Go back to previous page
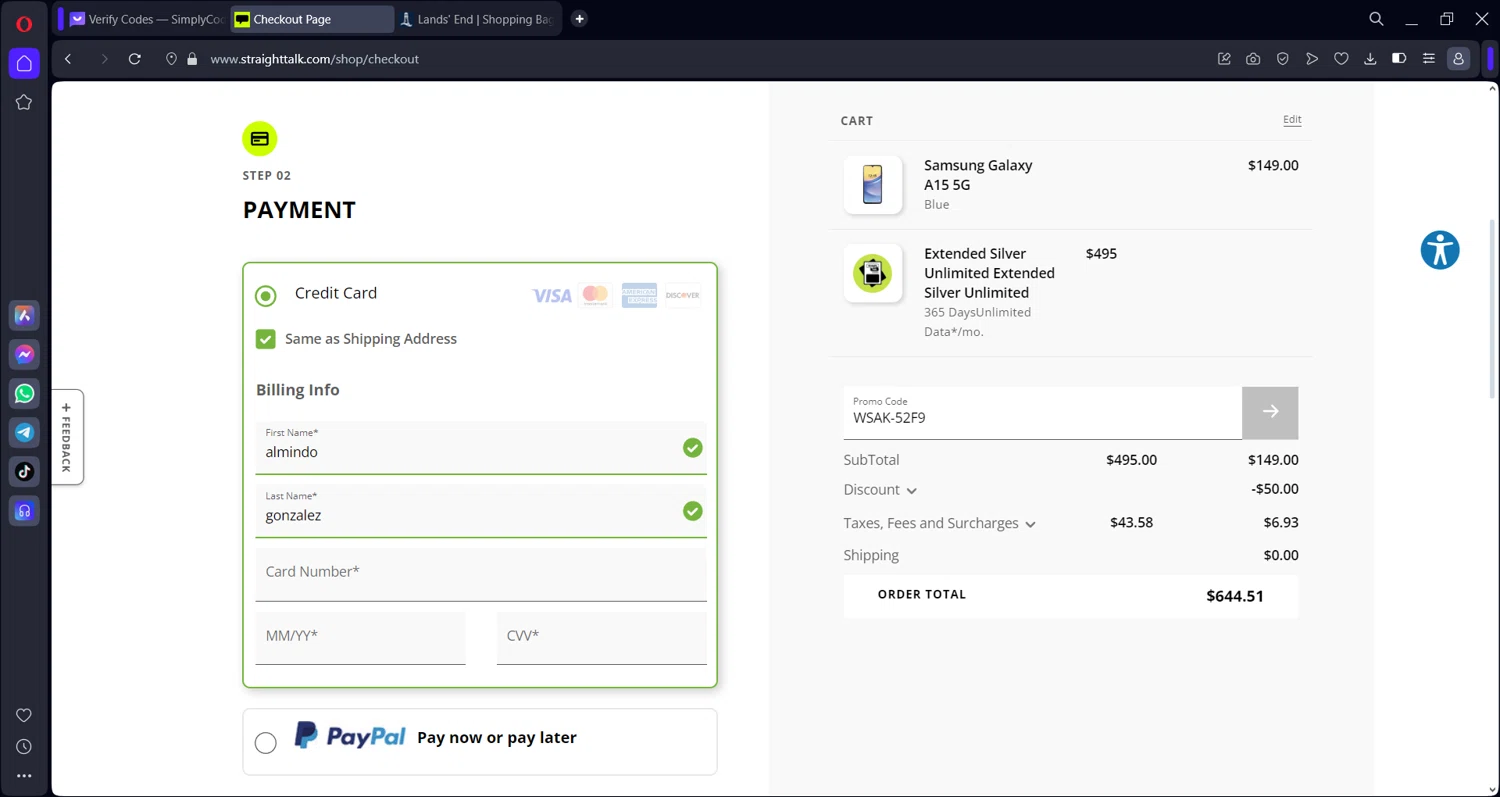Screen dimensions: 1500x797 (x=68, y=59)
